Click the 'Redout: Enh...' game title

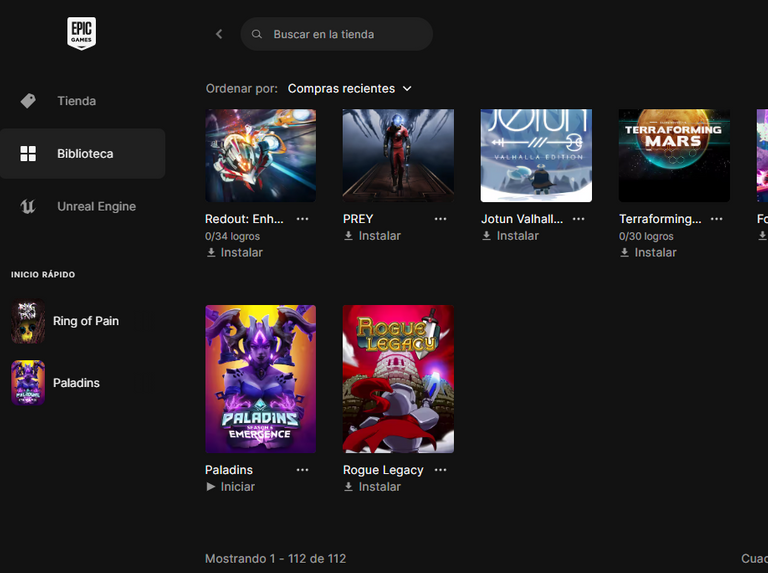(244, 219)
